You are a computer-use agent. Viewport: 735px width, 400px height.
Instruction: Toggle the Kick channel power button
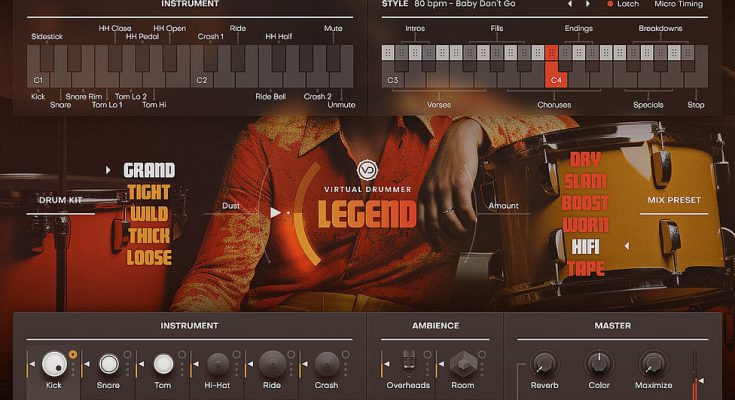(x=74, y=354)
